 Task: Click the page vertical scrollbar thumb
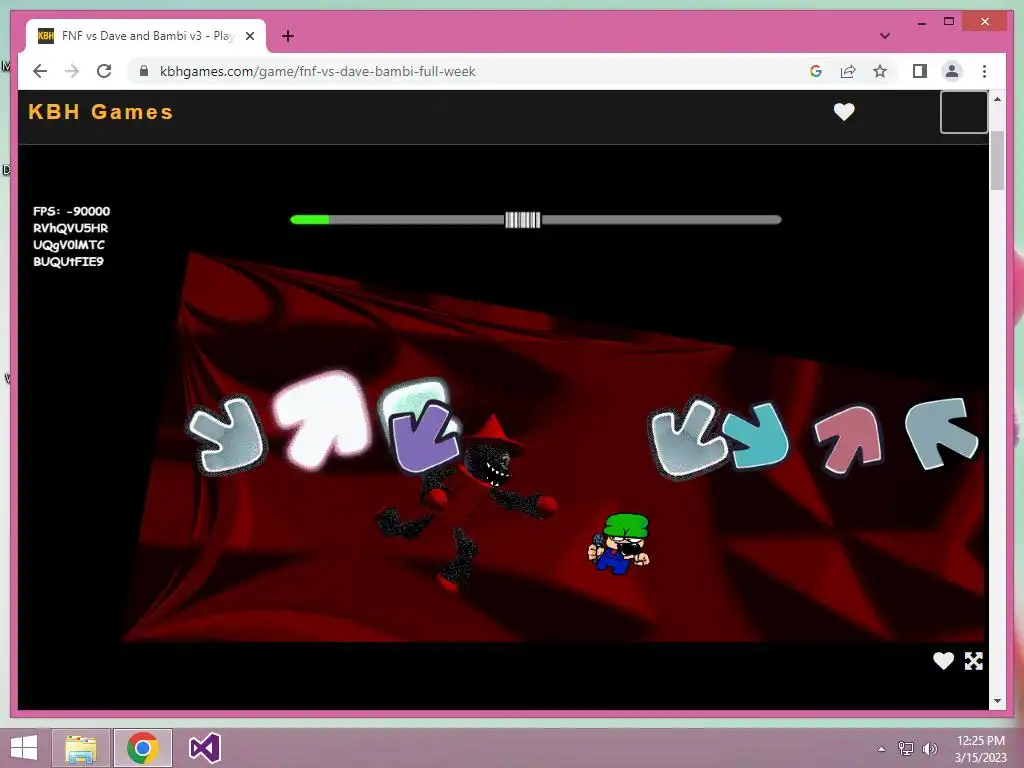tap(997, 160)
